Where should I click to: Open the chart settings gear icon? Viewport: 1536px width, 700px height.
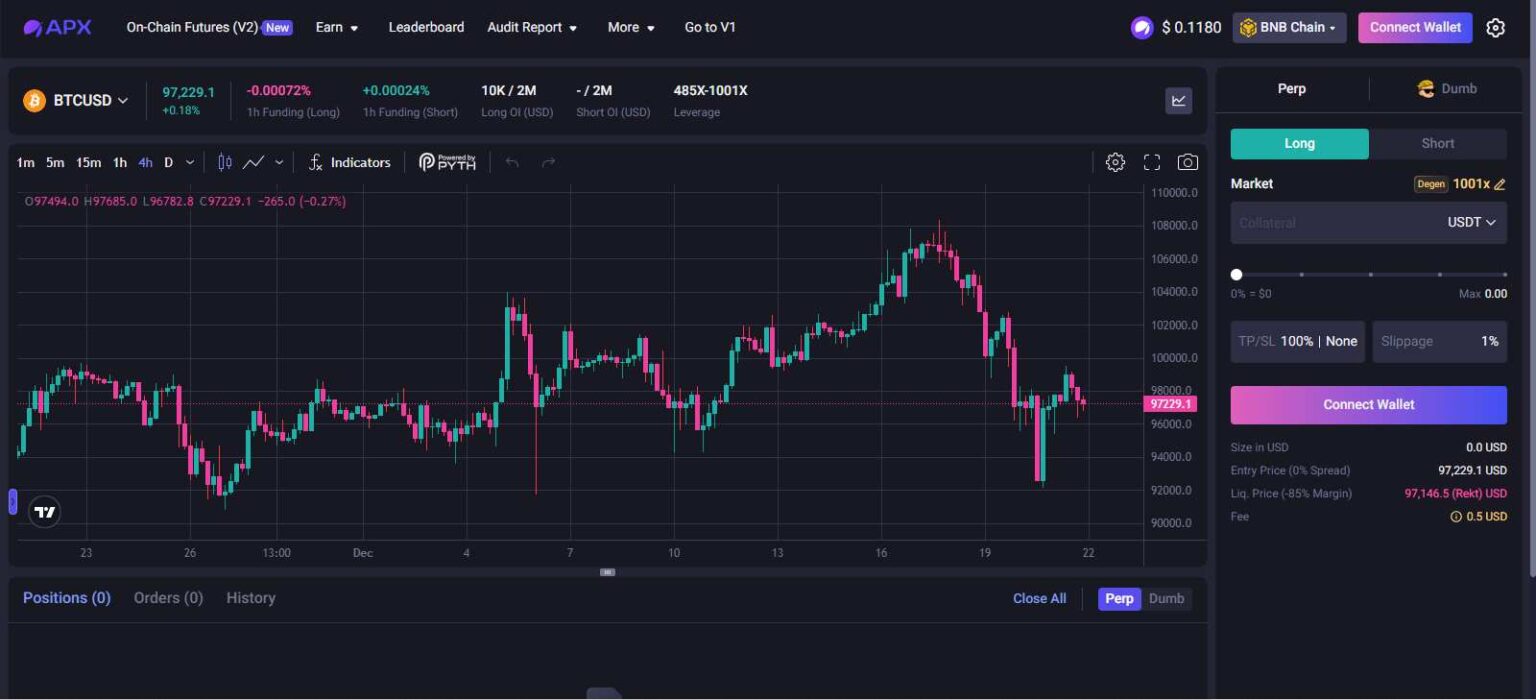1115,161
